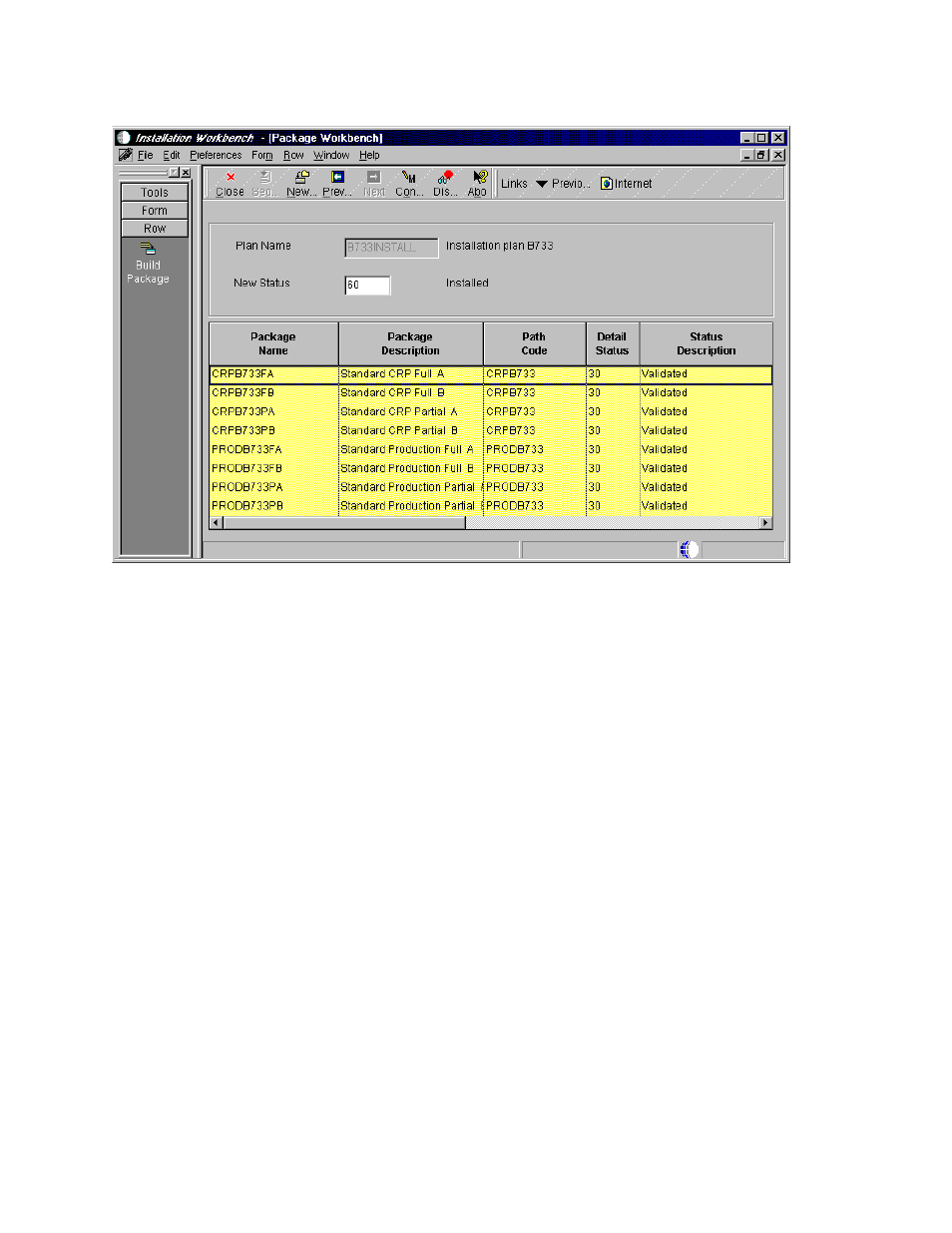The image size is (952, 1233).
Task: Click the Previo... toolbar link
Action: (571, 184)
